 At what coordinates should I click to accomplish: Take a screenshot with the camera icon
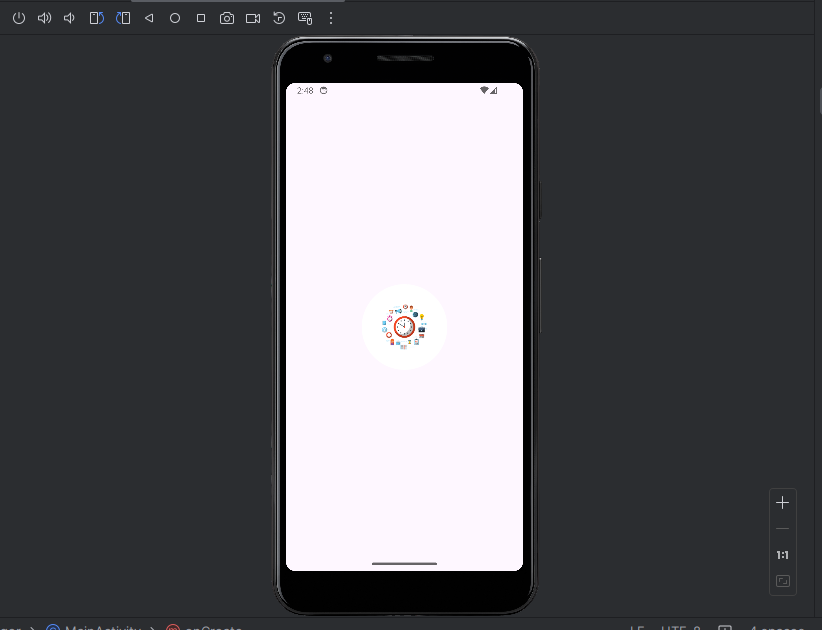227,18
